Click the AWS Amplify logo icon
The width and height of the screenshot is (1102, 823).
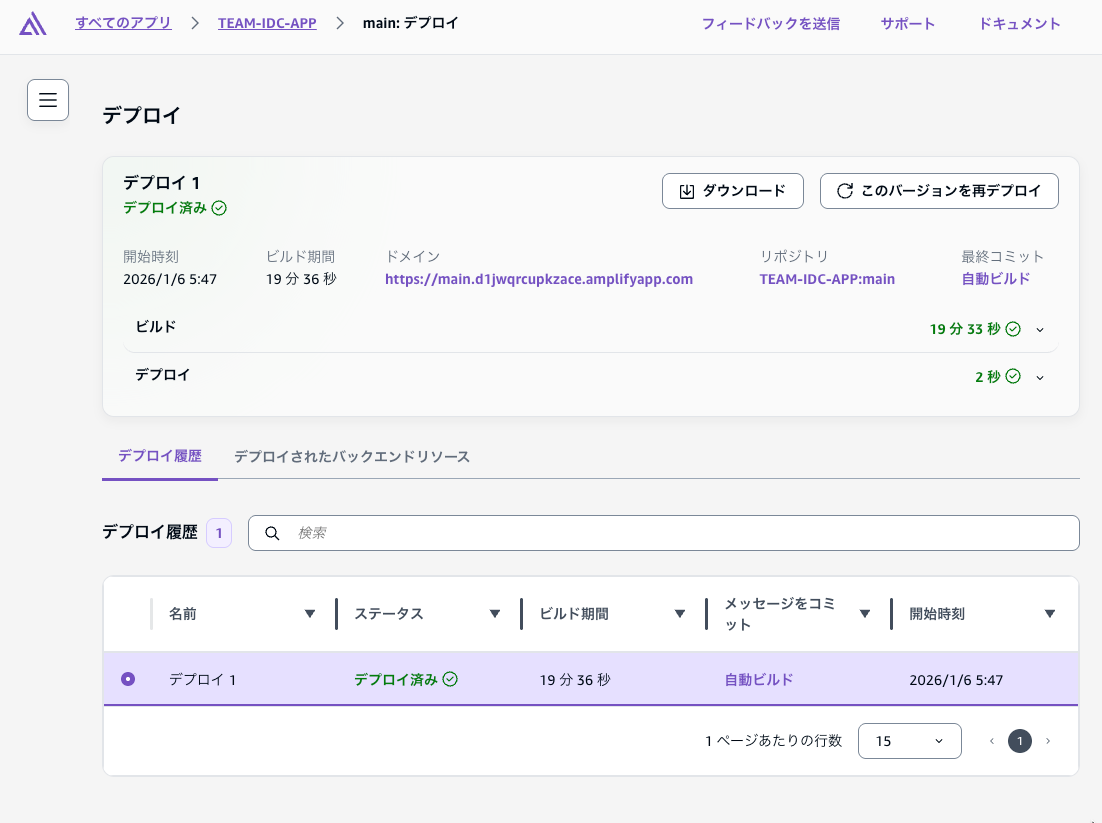(32, 24)
